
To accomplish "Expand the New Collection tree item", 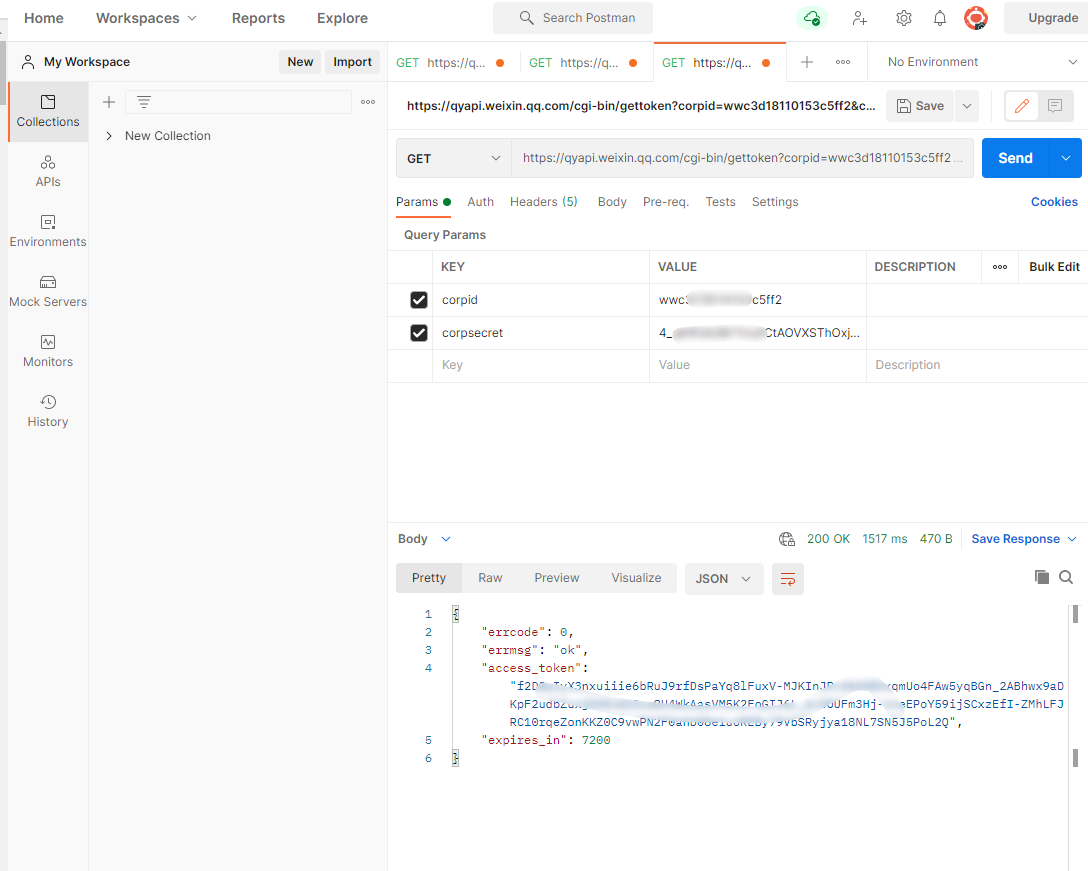I will pyautogui.click(x=109, y=136).
